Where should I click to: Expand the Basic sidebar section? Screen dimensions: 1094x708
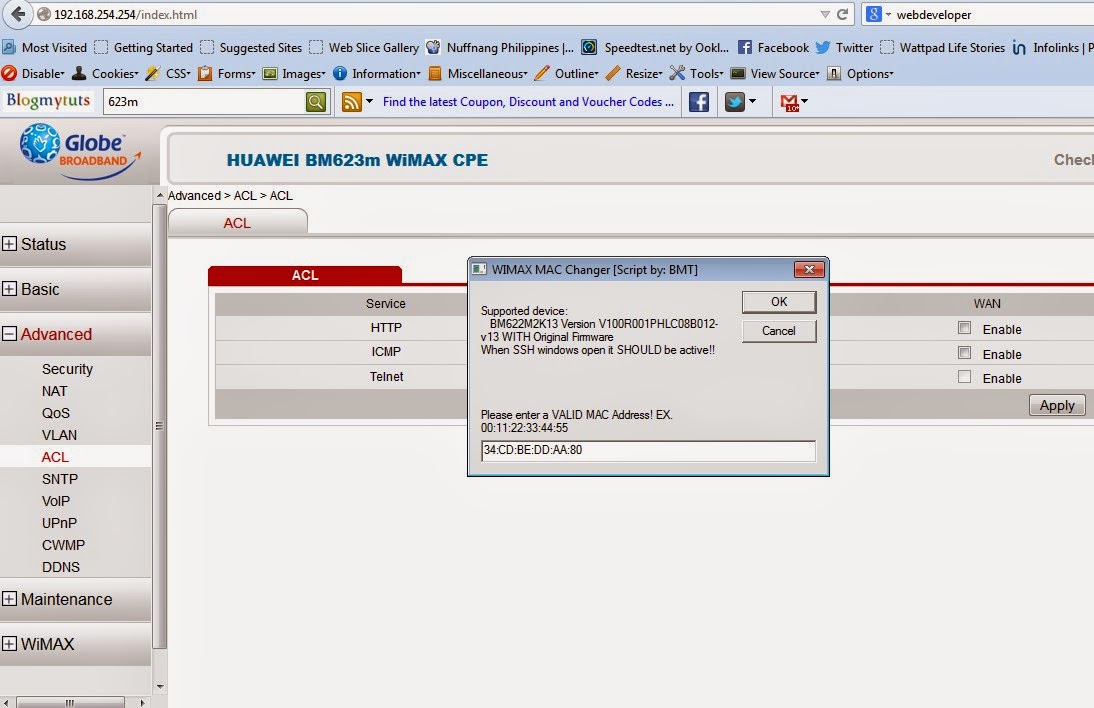coord(9,288)
